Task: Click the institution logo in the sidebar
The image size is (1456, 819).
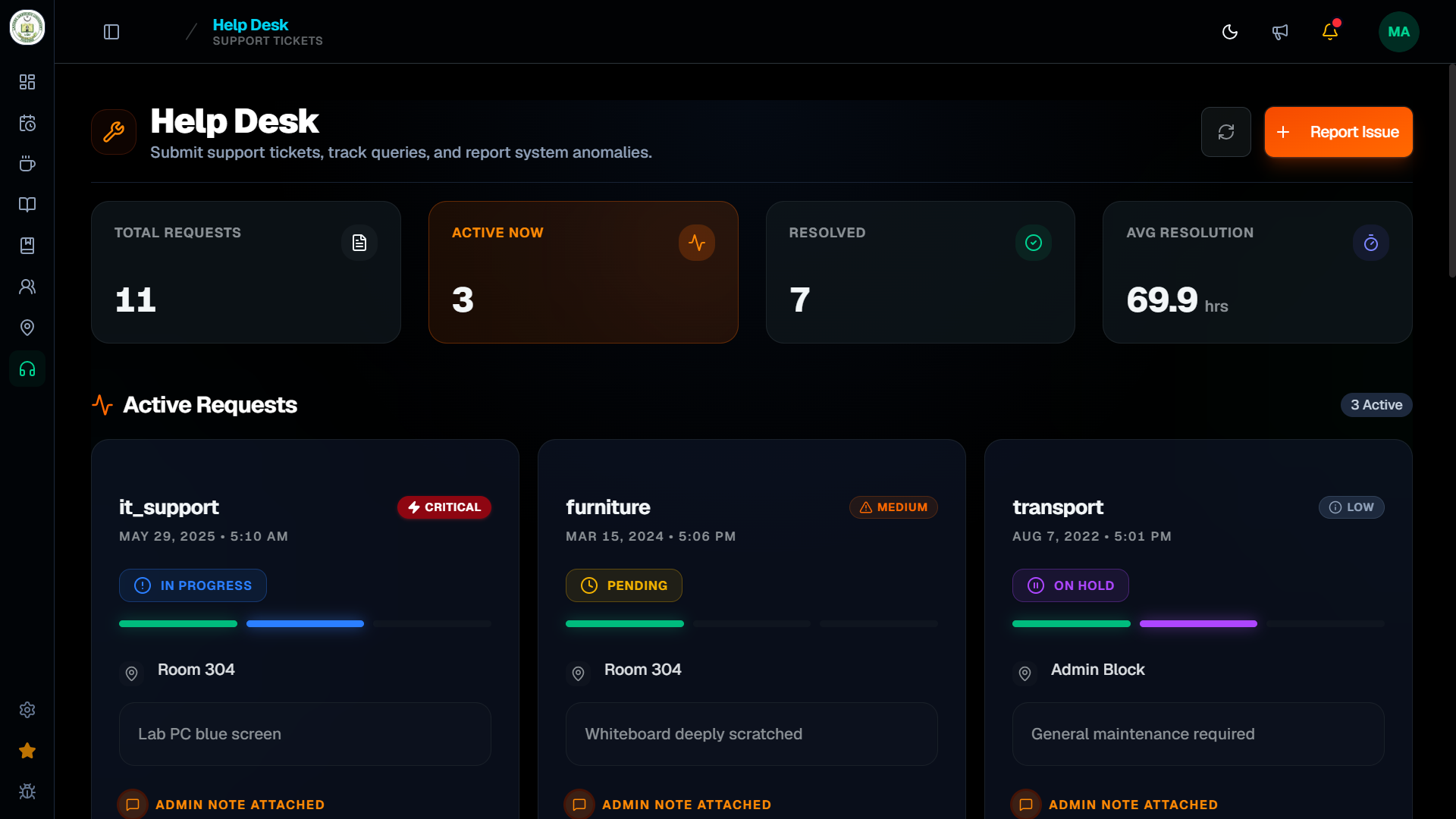Action: coord(27,28)
